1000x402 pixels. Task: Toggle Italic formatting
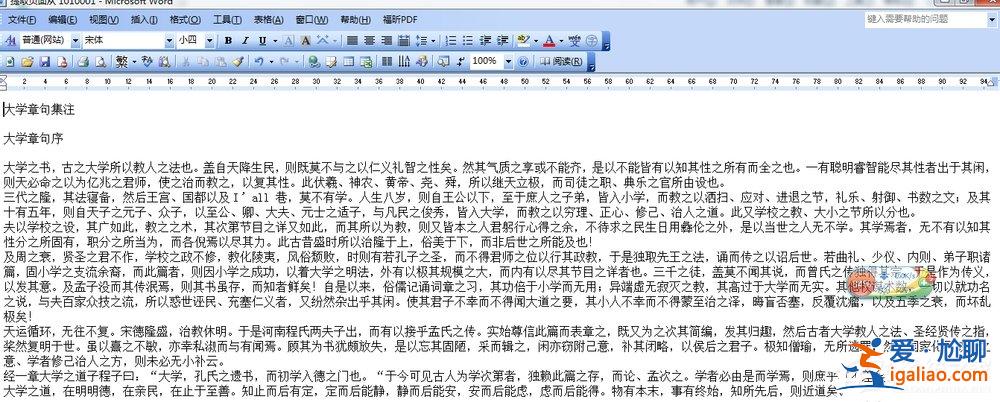point(246,41)
